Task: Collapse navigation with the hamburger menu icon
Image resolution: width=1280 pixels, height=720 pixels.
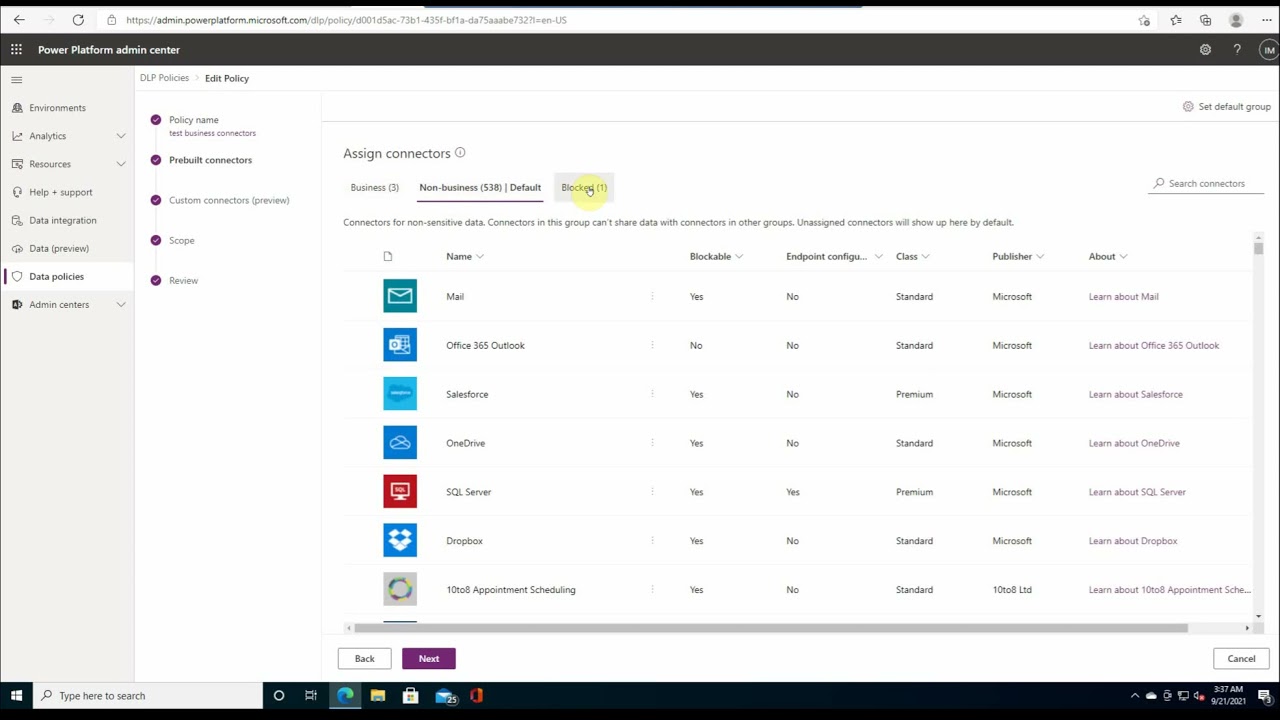Action: point(17,79)
